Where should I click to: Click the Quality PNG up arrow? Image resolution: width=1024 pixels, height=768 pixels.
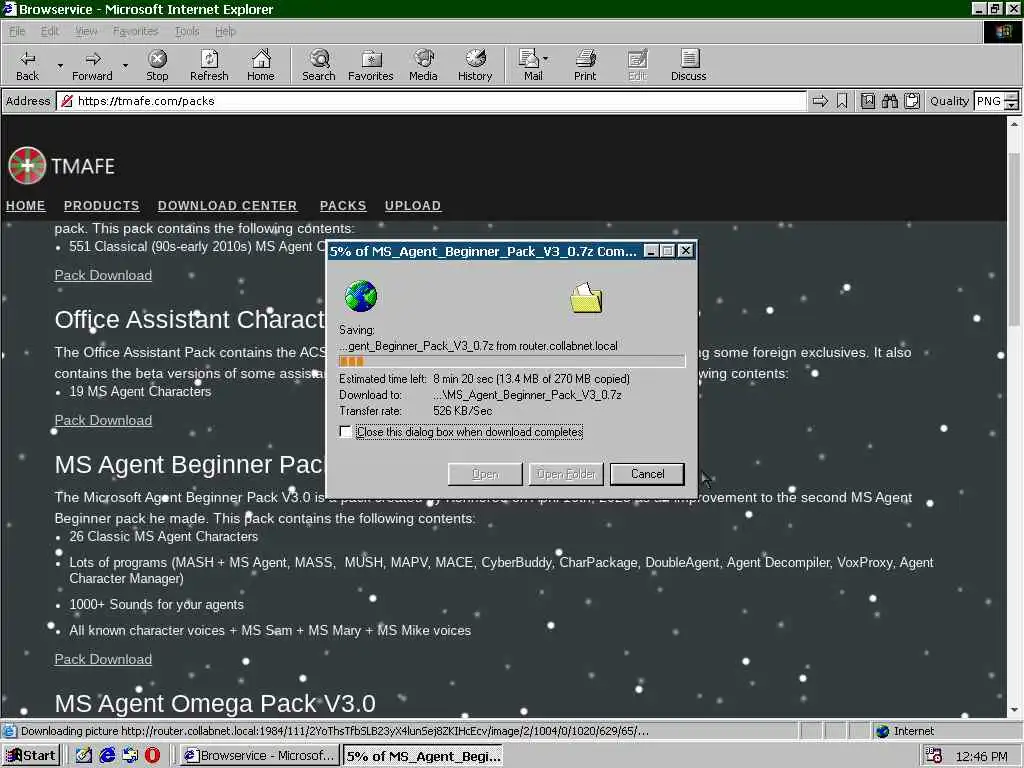point(1012,97)
